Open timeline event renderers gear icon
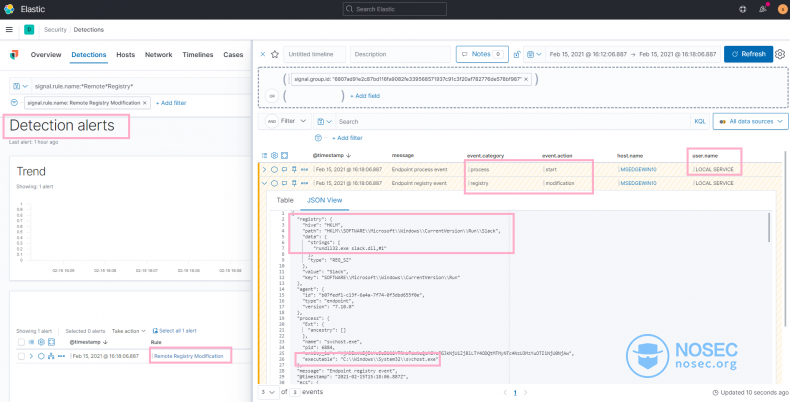 275,156
